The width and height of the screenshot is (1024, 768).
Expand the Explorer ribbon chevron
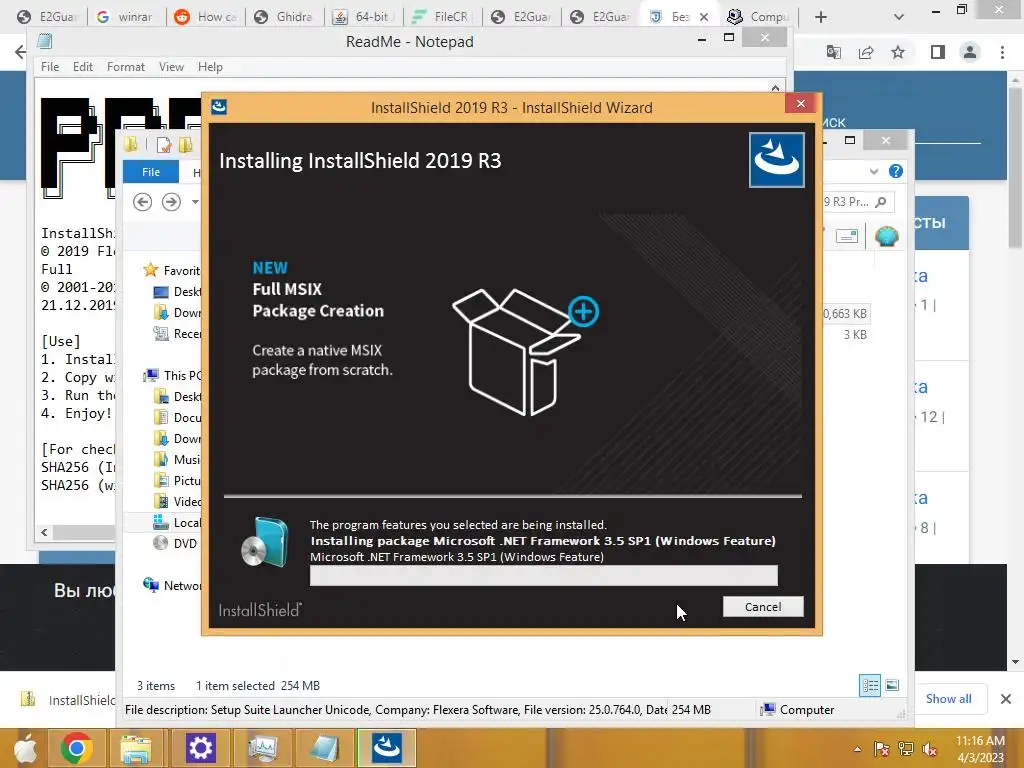(874, 171)
